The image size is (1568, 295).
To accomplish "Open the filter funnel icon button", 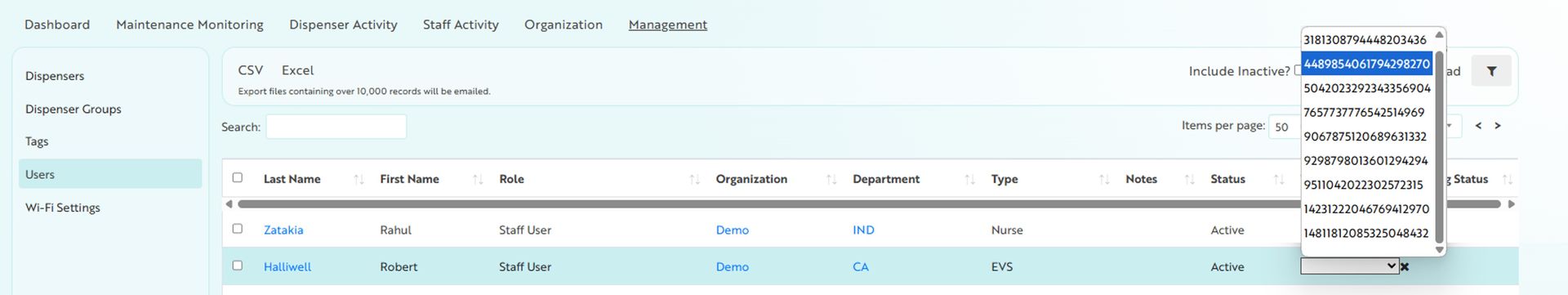I will (1491, 71).
